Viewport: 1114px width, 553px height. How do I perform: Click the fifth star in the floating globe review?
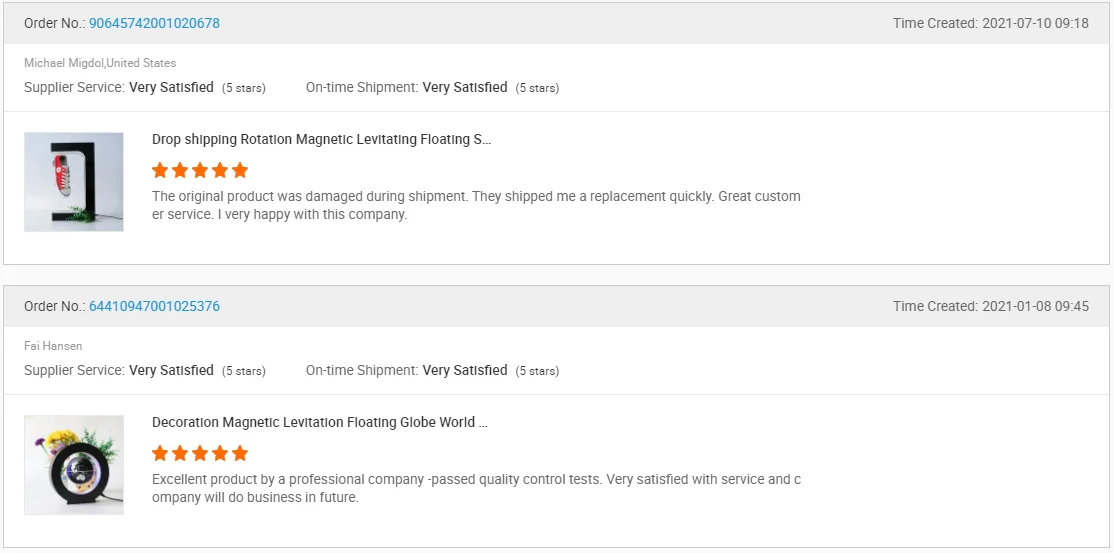coord(240,453)
